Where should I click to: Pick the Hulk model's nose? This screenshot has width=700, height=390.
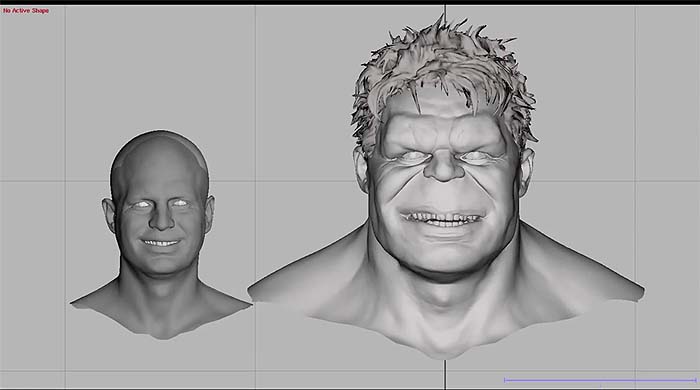444,166
